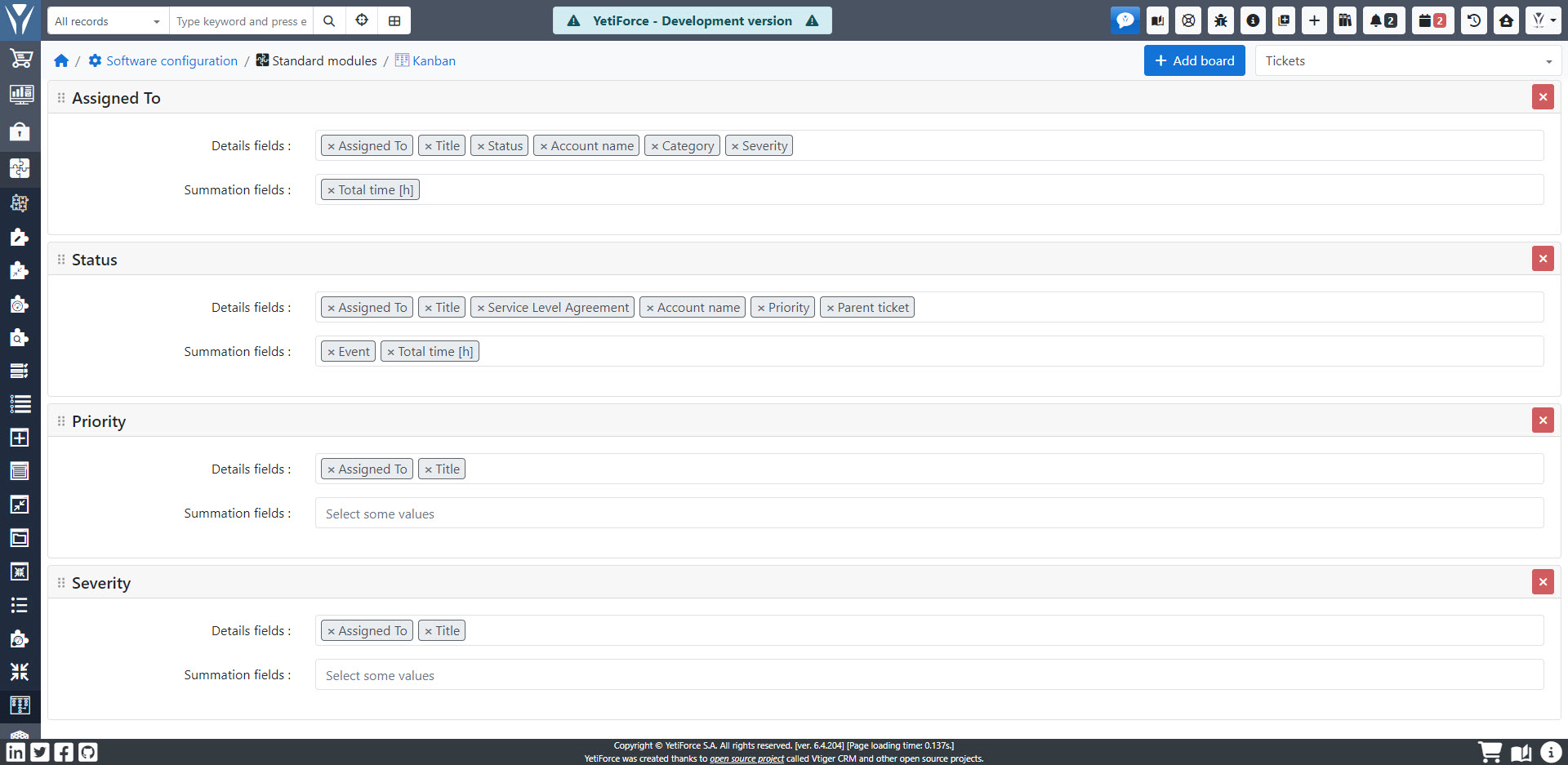
Task: Open the Tickets module dropdown
Action: click(1408, 60)
